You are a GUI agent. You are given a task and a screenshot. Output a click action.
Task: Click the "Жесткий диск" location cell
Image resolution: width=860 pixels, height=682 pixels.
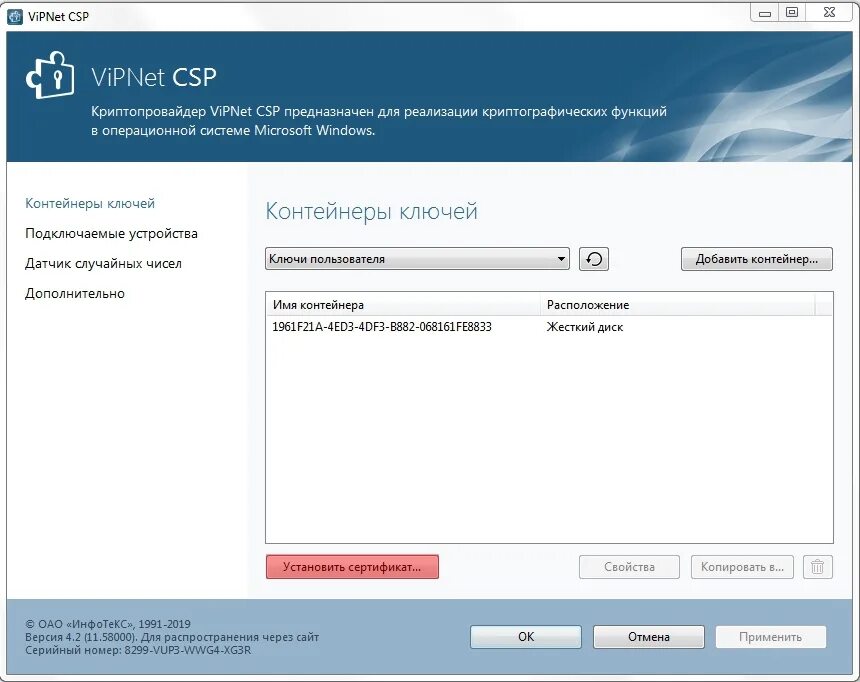click(x=585, y=327)
